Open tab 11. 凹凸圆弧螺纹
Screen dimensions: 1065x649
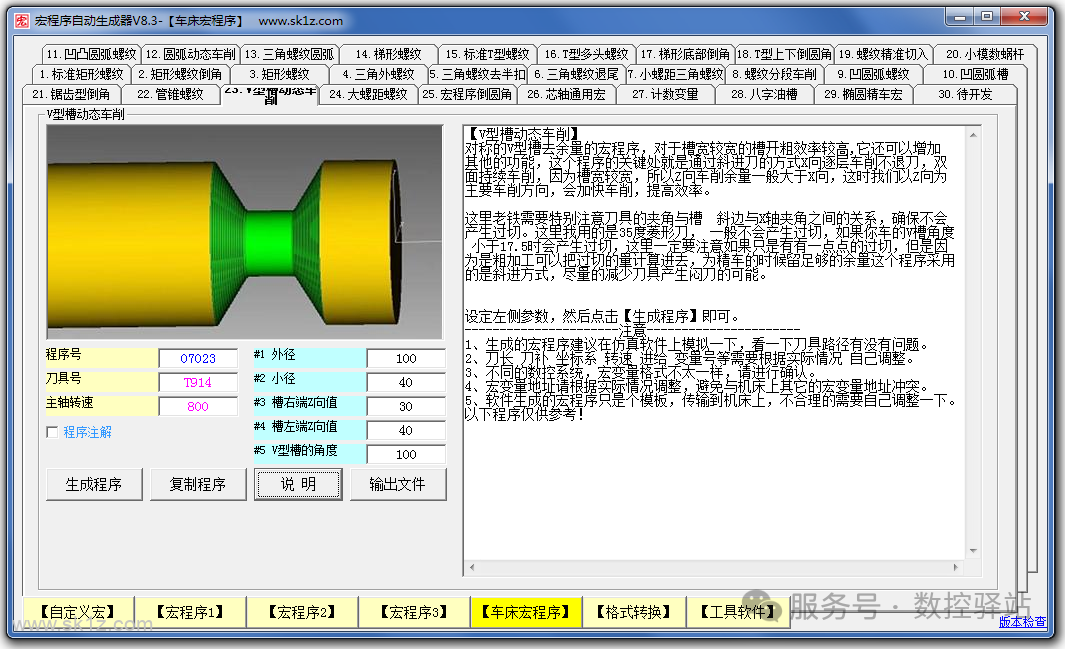click(91, 54)
